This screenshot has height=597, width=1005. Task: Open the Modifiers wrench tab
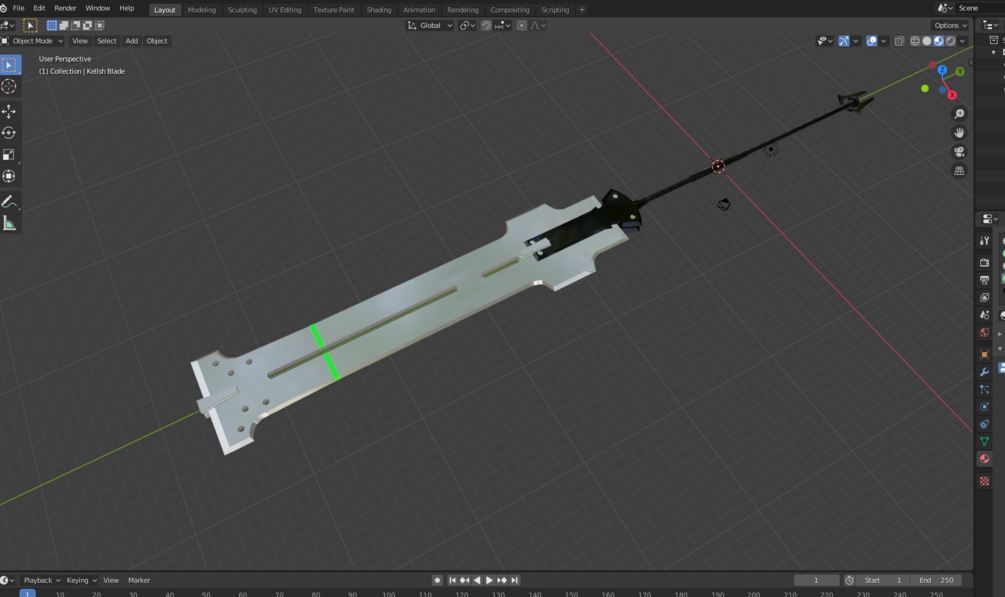984,372
